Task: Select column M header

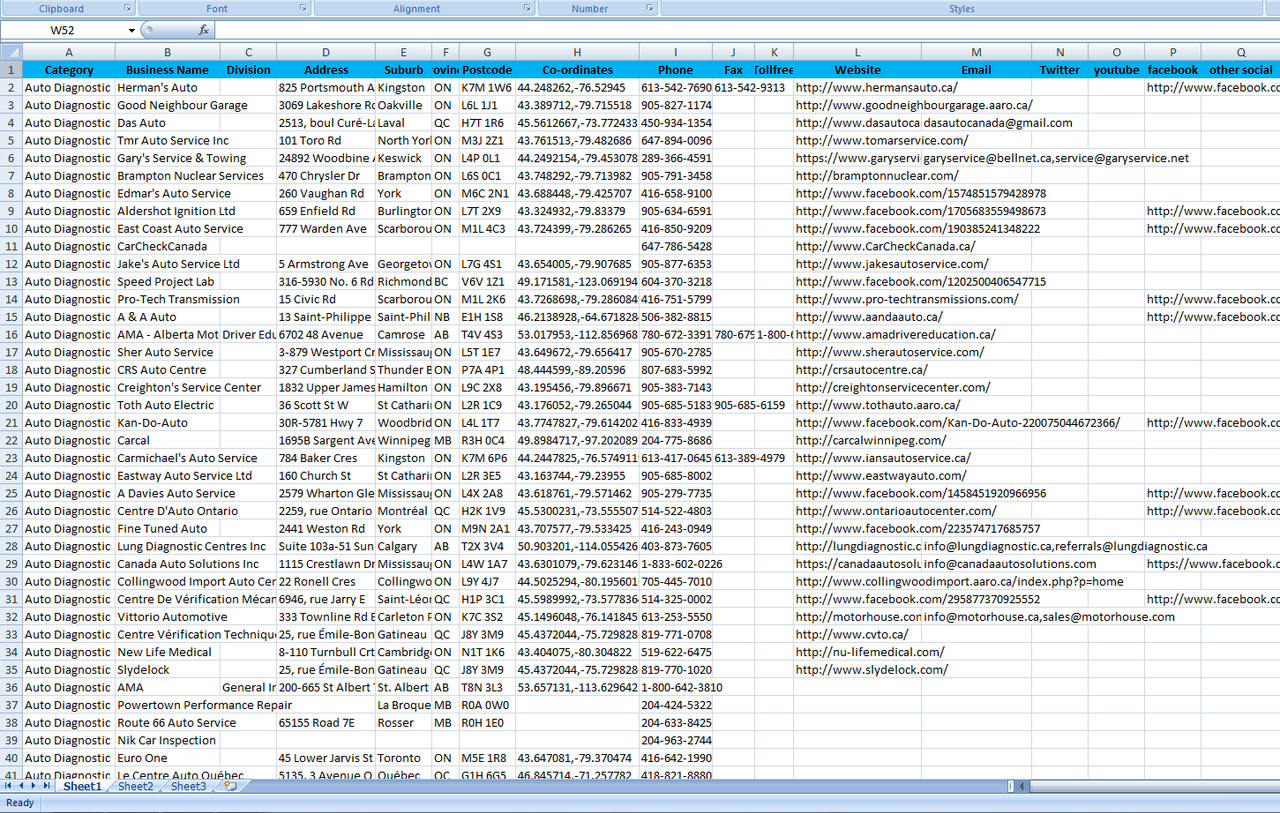Action: [976, 52]
